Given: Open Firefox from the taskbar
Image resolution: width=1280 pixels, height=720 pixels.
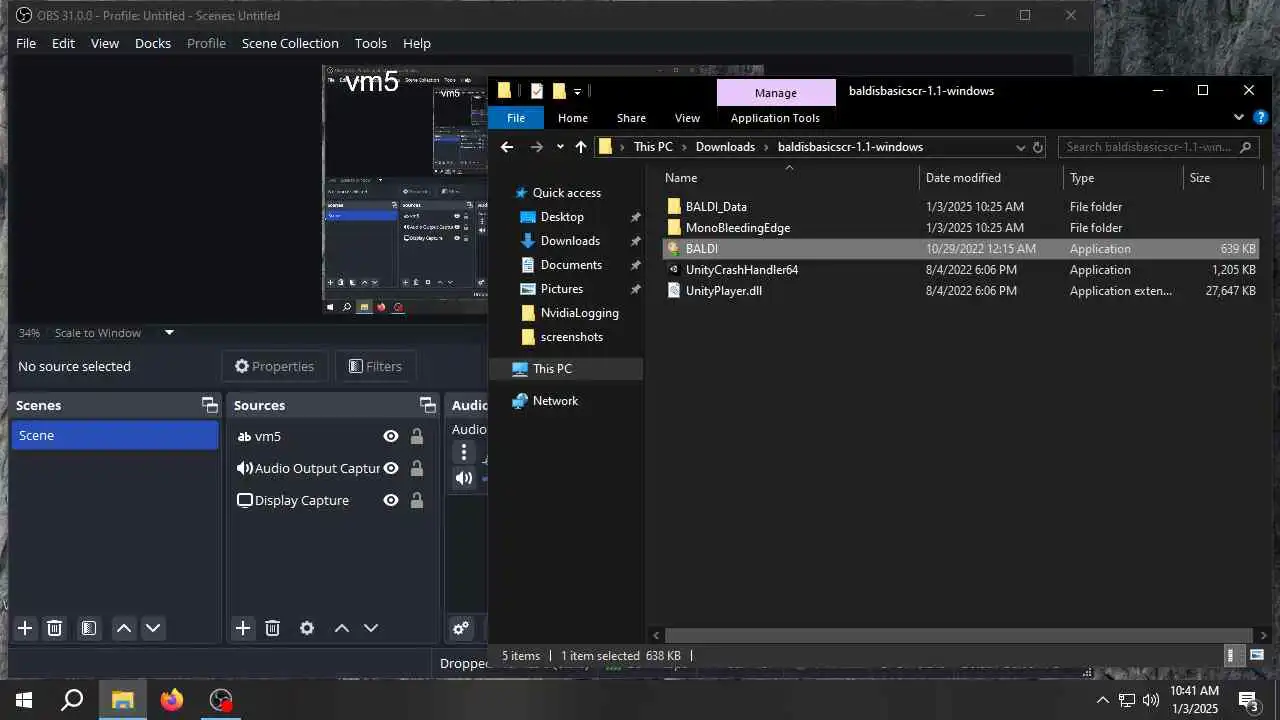Looking at the screenshot, I should (x=172, y=700).
